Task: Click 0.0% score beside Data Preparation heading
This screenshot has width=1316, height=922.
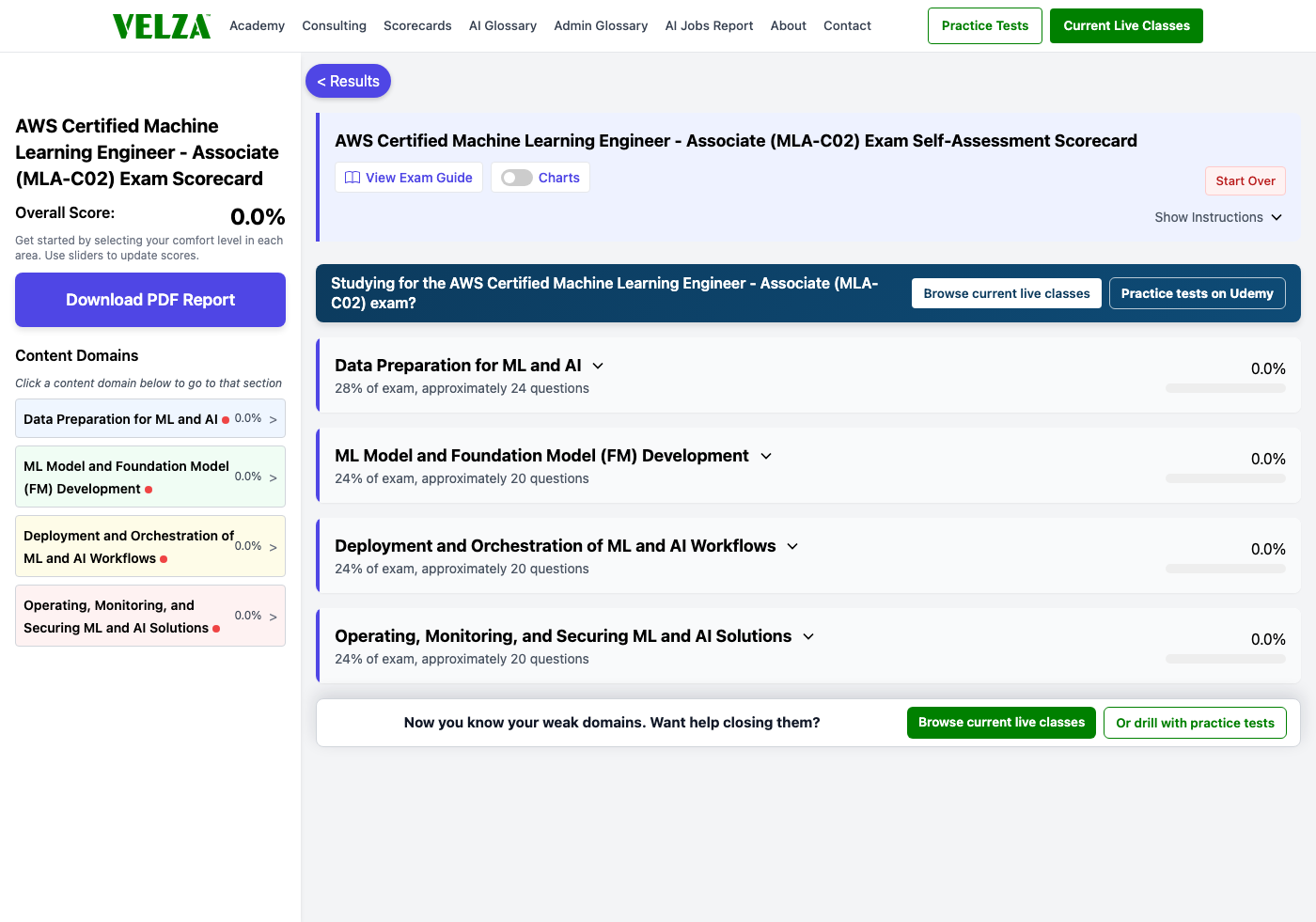Action: [x=1268, y=368]
